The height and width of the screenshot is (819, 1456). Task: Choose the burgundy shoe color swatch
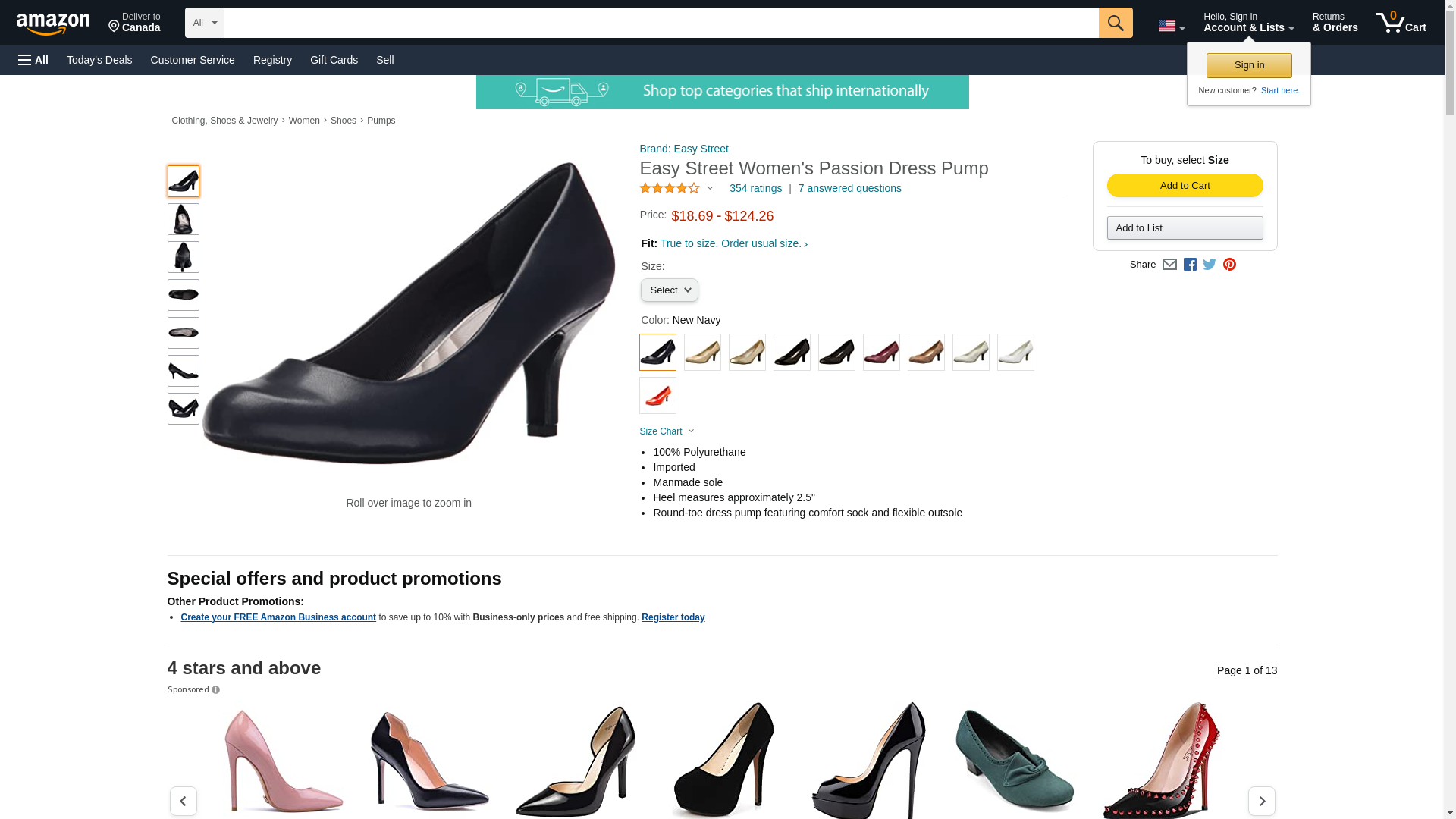click(881, 353)
